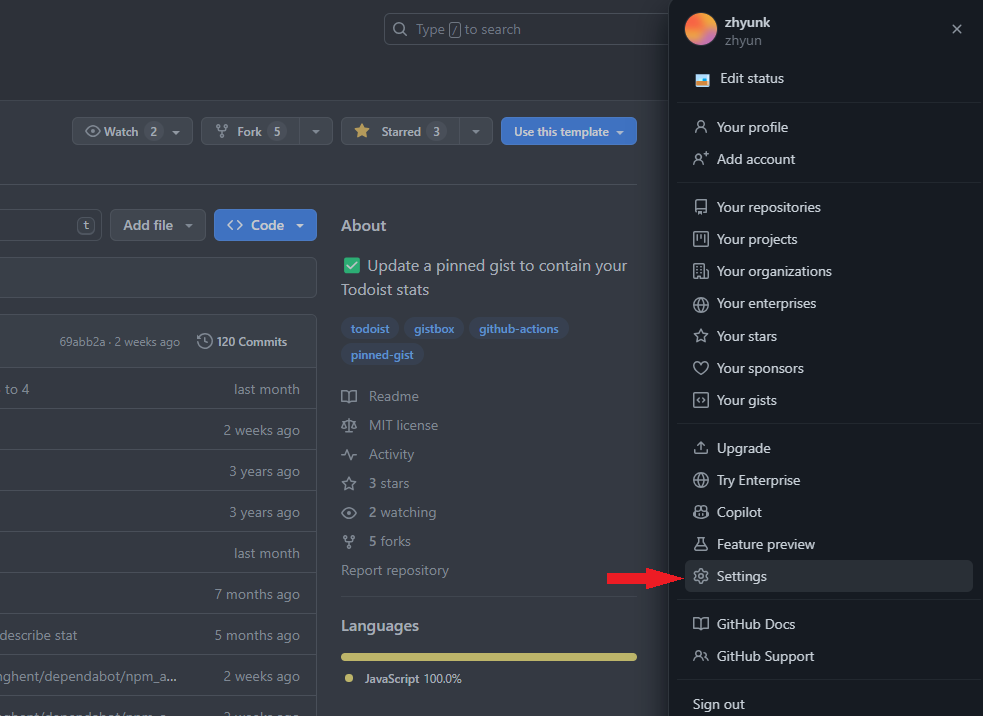Screen dimensions: 983x716
Task: Fork the repository
Action: point(250,131)
